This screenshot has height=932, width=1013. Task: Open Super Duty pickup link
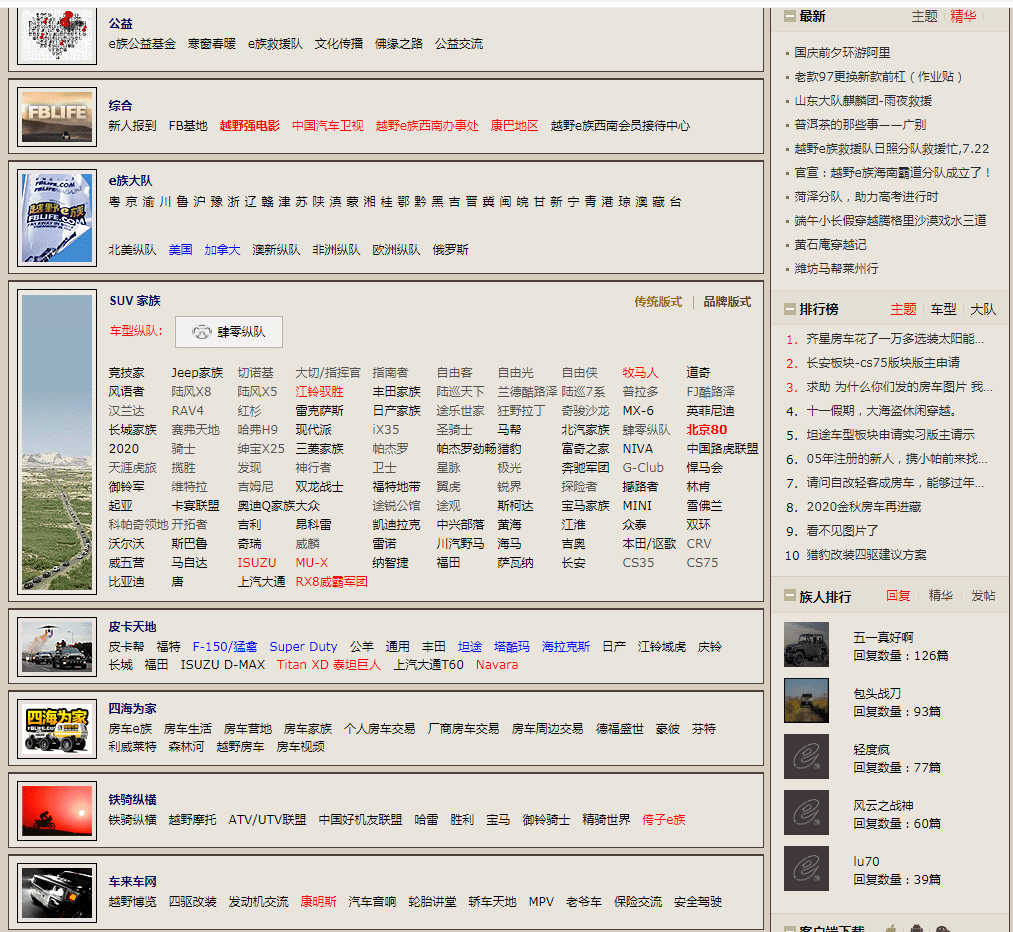(303, 647)
